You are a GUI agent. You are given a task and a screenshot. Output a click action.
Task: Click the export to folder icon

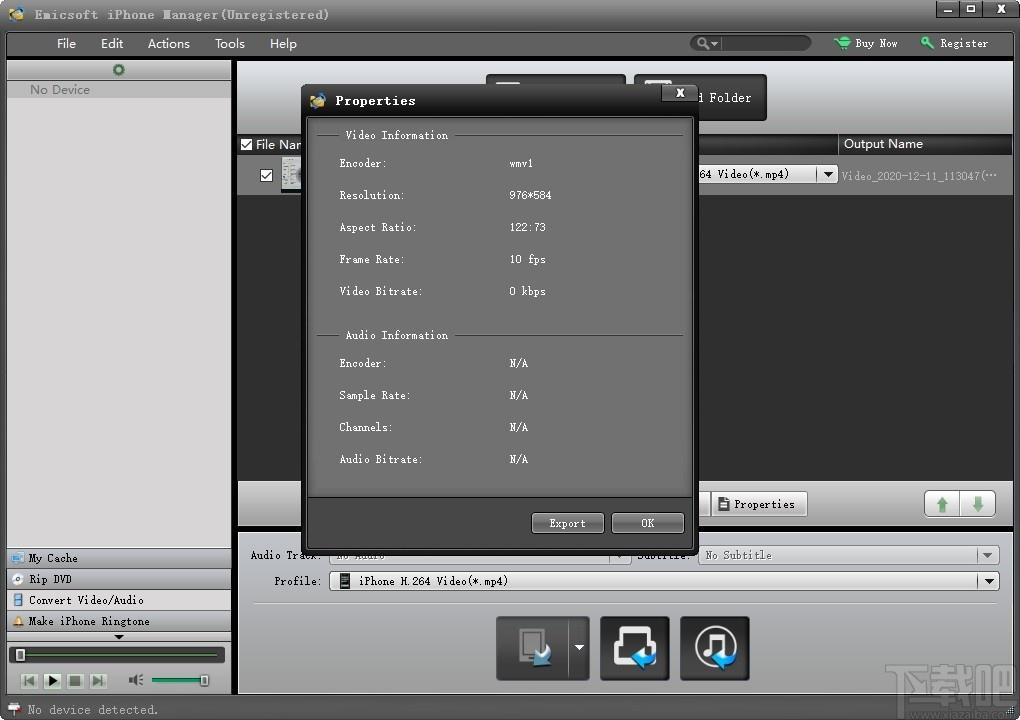coord(634,648)
